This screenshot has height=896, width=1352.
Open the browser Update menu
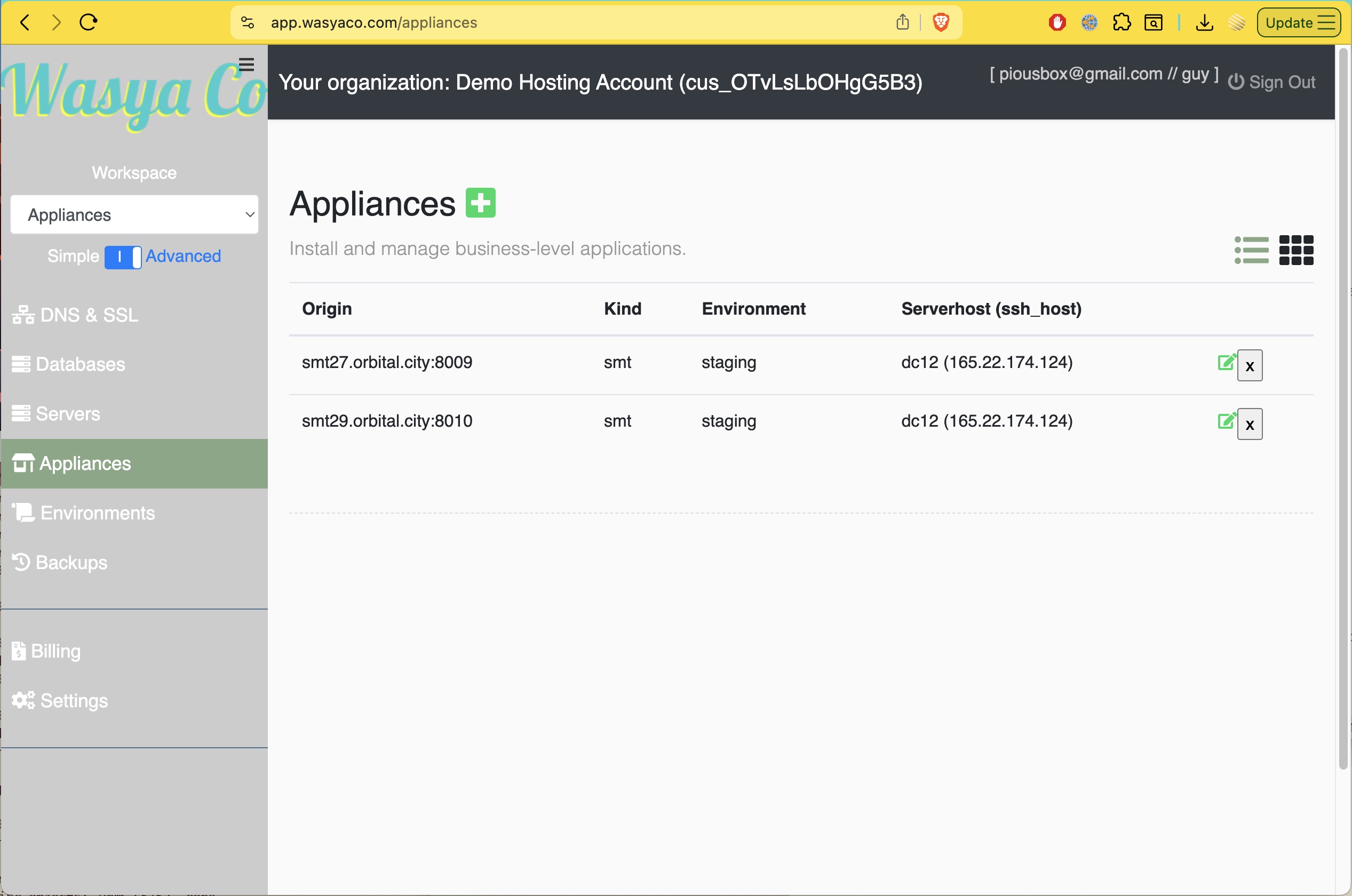point(1299,22)
